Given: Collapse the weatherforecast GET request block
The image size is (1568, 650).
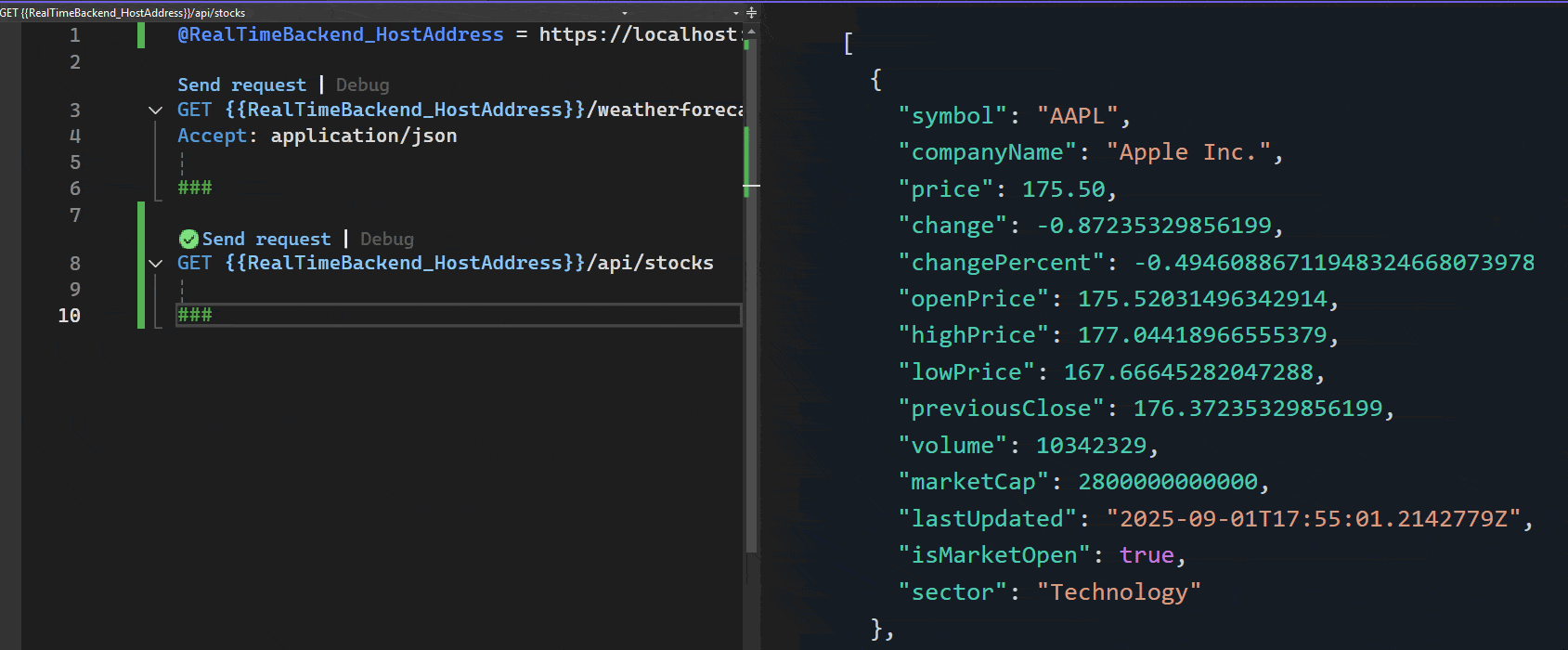Looking at the screenshot, I should 155,110.
